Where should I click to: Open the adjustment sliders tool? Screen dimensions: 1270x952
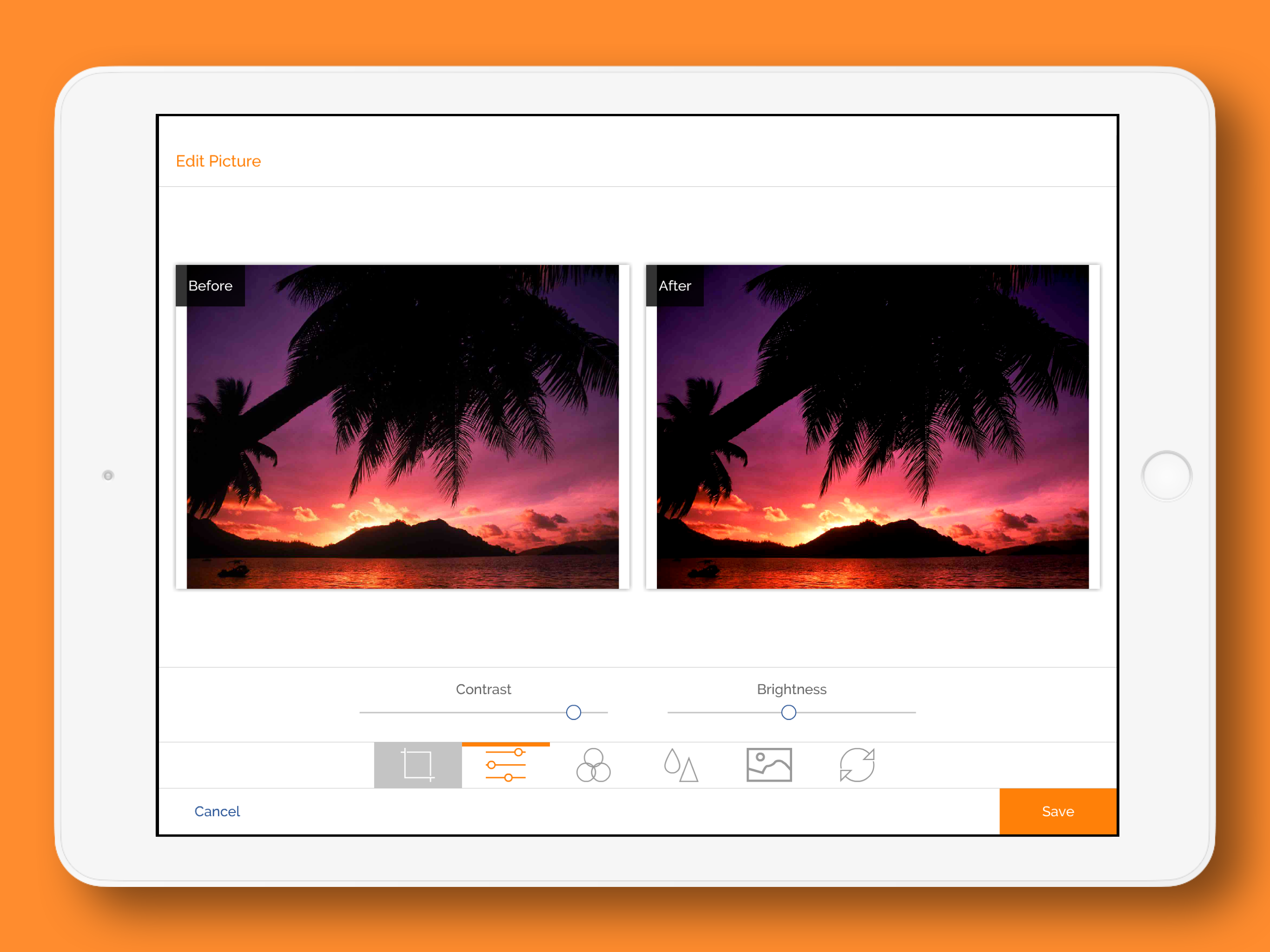click(505, 765)
